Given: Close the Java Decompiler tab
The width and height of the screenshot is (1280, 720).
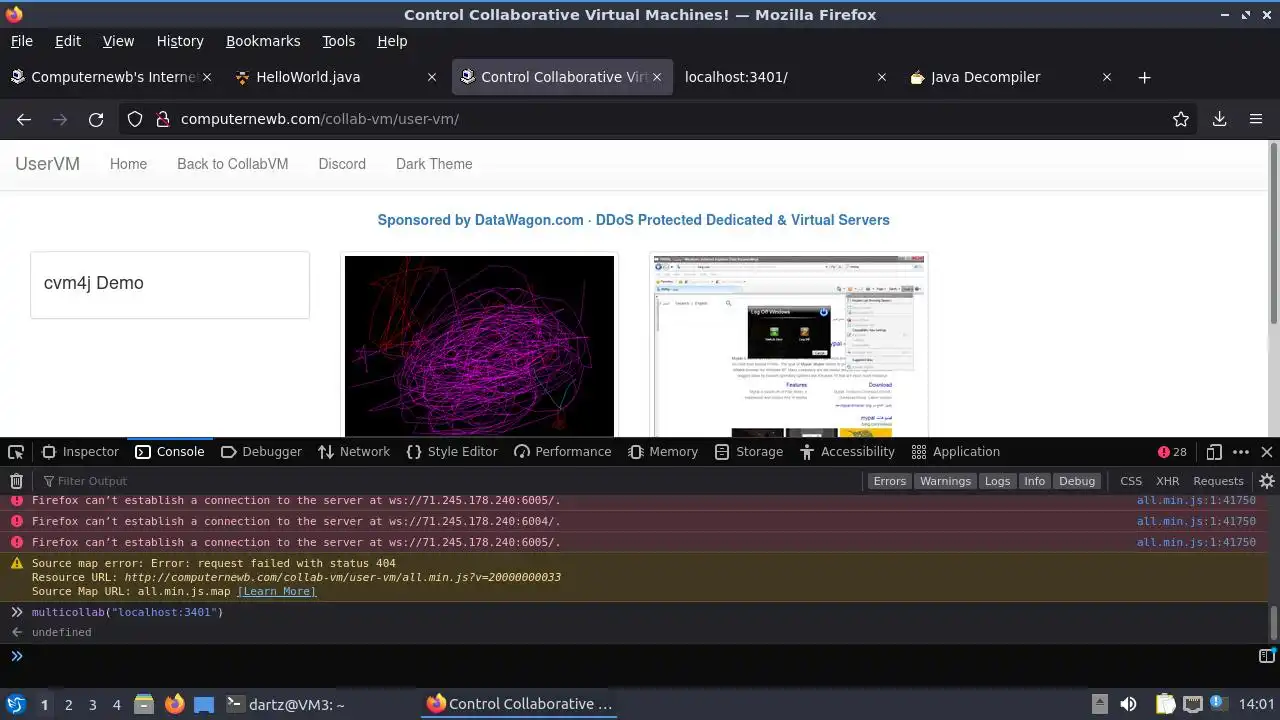Looking at the screenshot, I should click(x=1107, y=77).
